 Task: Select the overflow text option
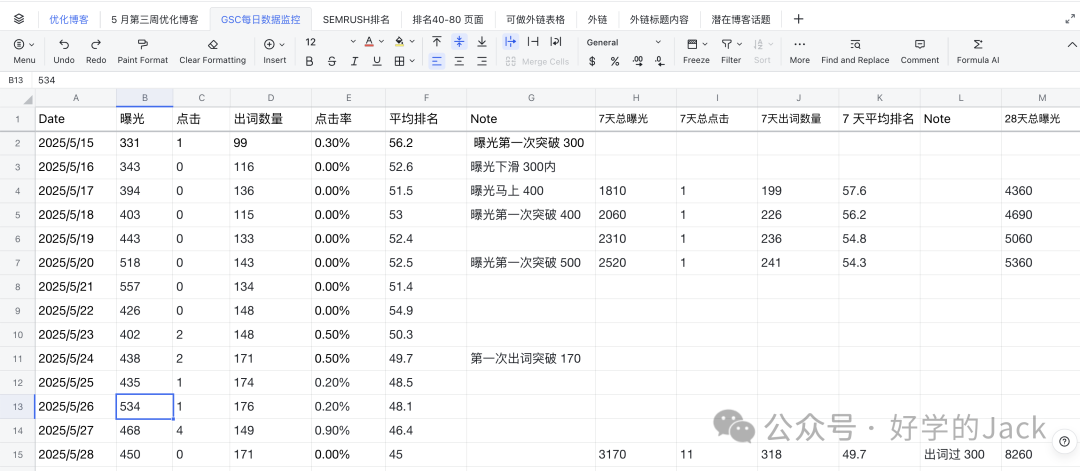click(510, 42)
